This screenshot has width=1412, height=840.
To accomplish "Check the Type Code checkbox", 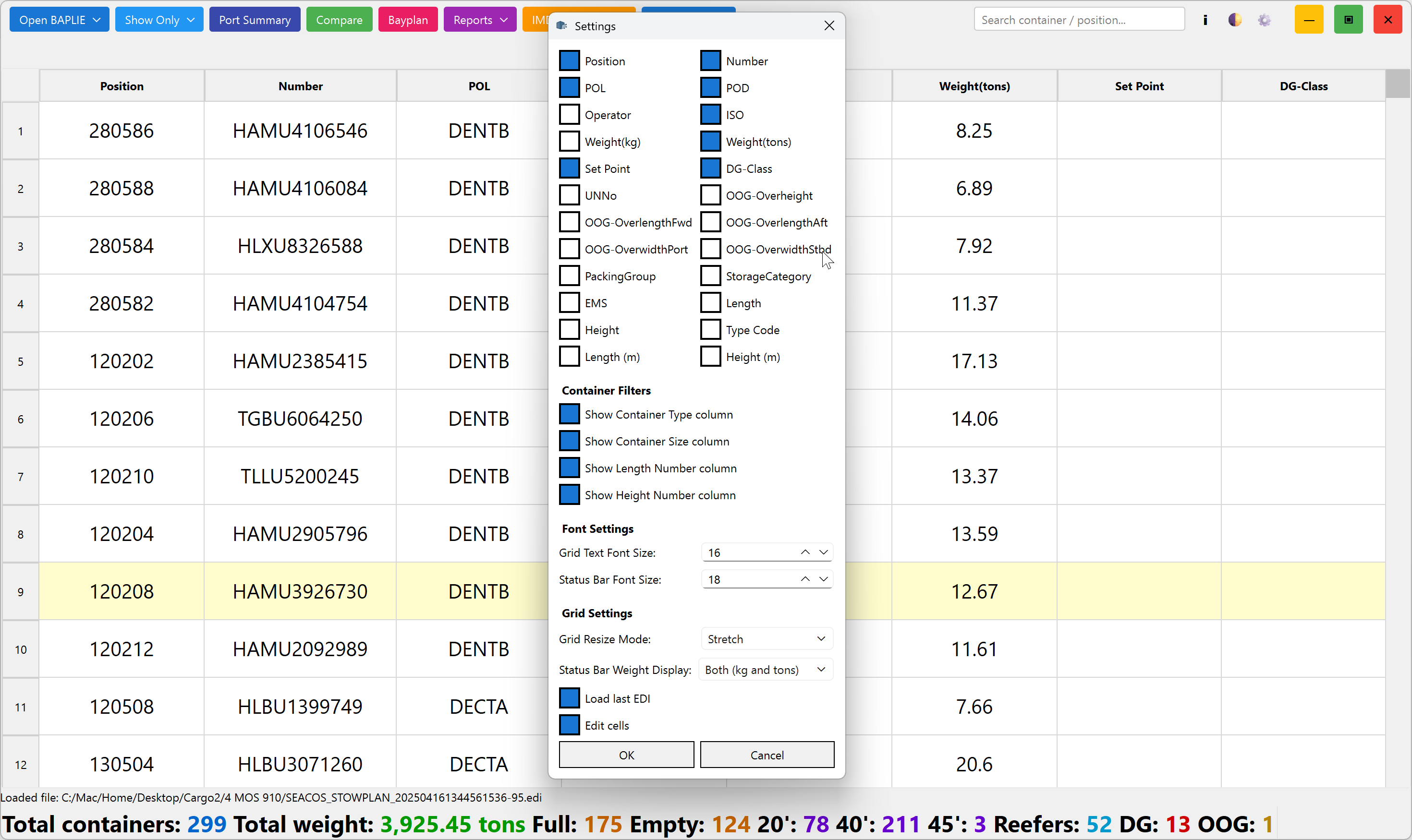I will 710,329.
